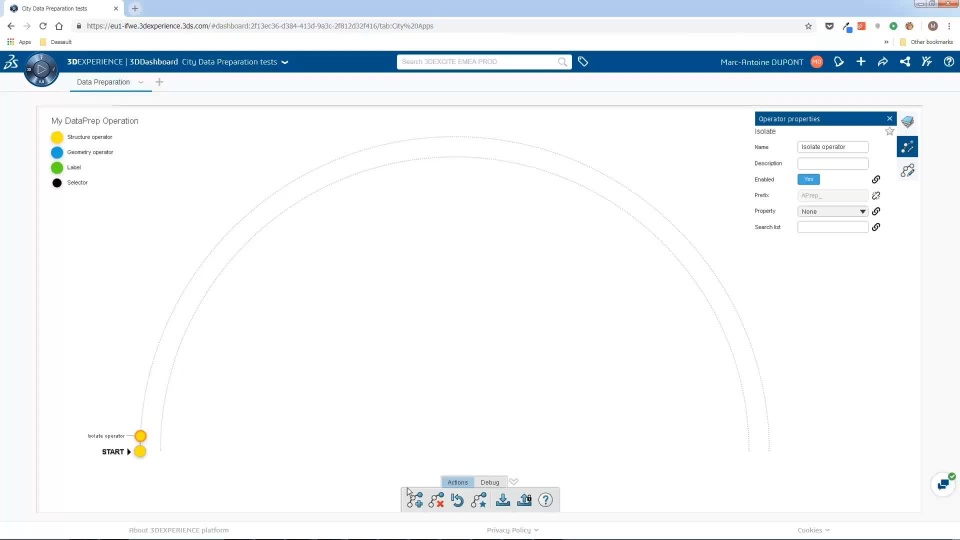Open the edit graph pencil side icon
The height and width of the screenshot is (540, 960).
point(907,171)
